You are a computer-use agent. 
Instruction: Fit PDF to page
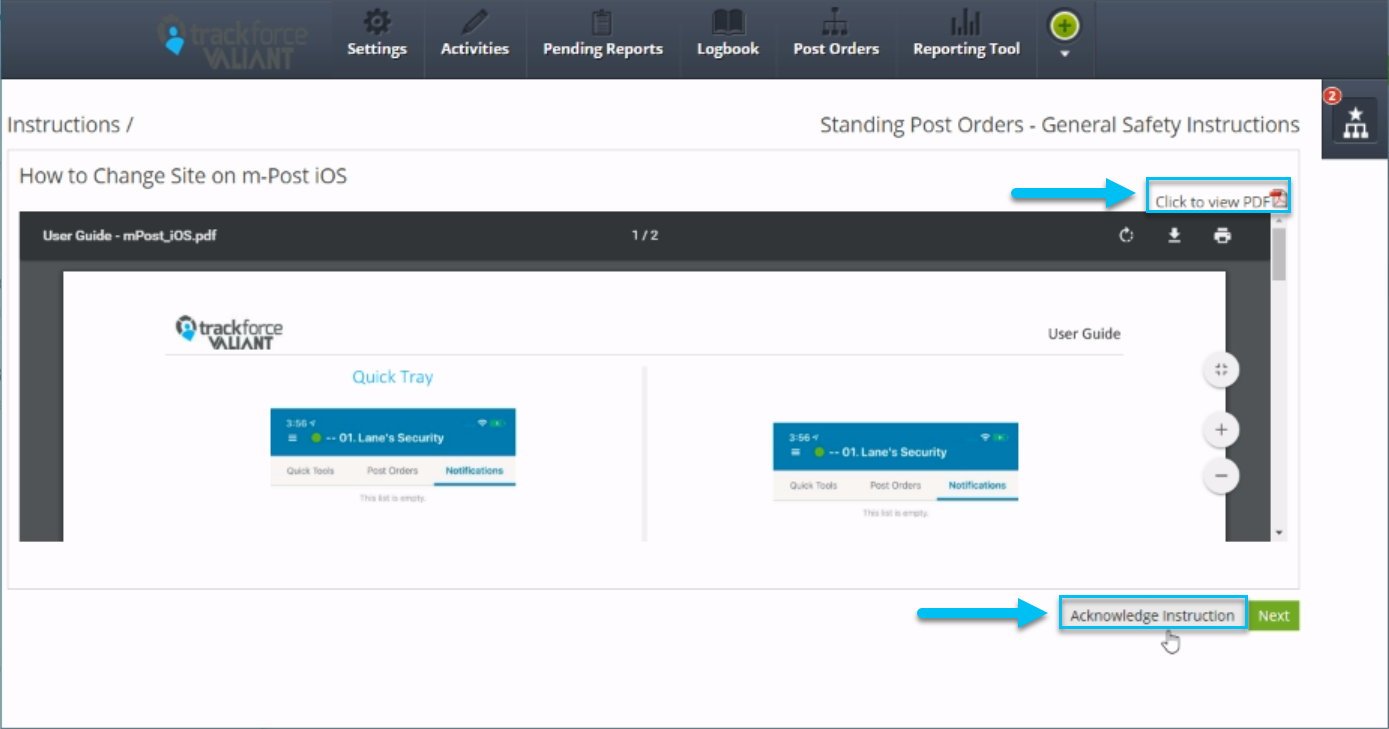[x=1220, y=370]
